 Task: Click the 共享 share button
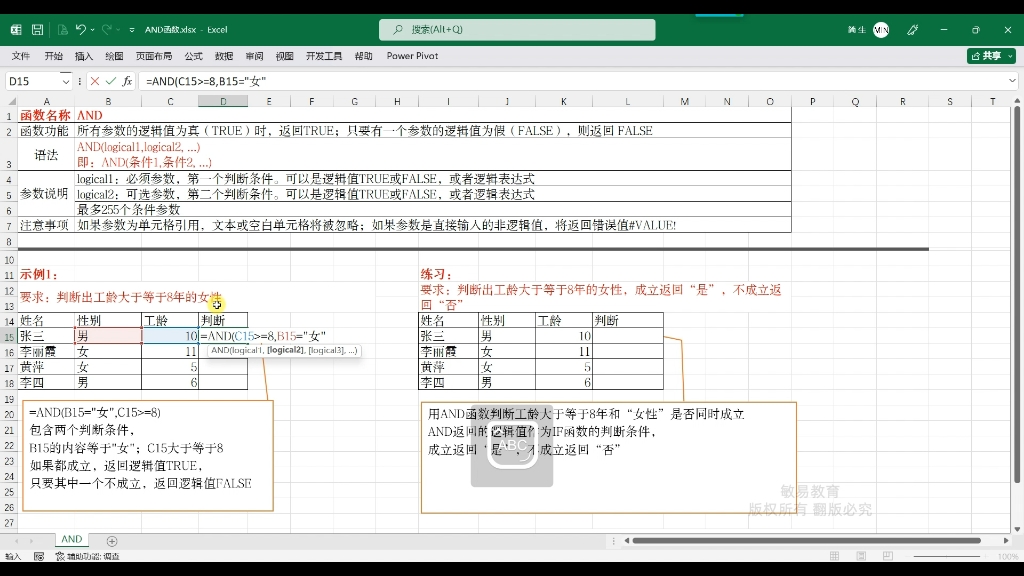click(989, 56)
